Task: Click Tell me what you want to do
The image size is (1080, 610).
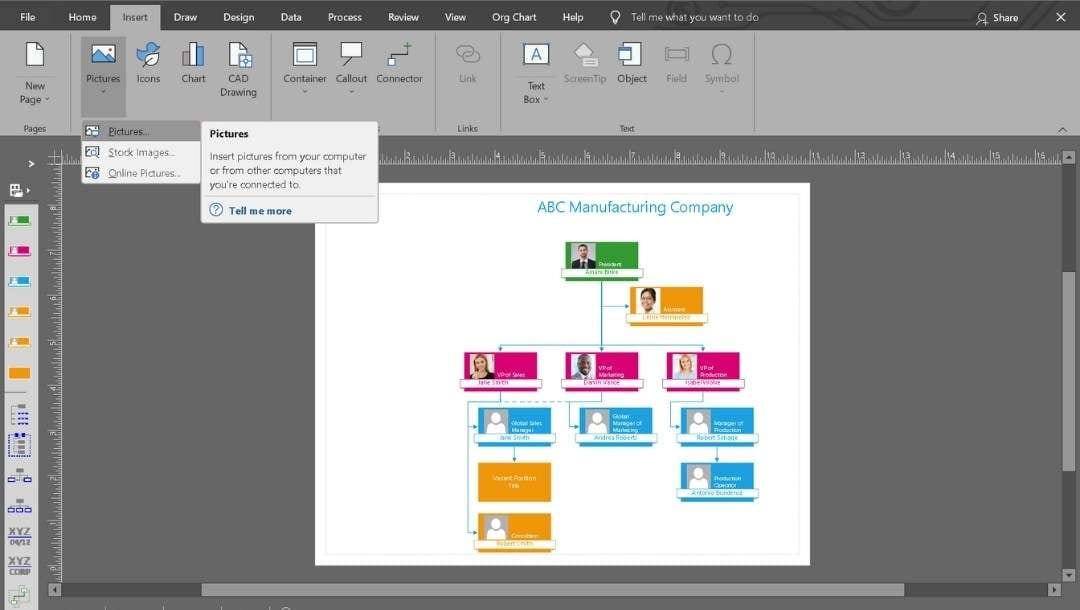Action: pyautogui.click(x=694, y=17)
